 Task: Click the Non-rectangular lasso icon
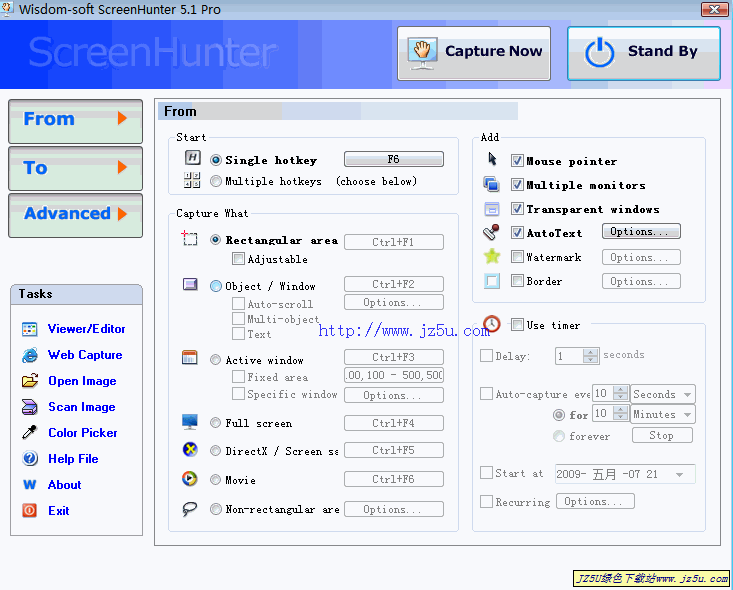[x=189, y=509]
